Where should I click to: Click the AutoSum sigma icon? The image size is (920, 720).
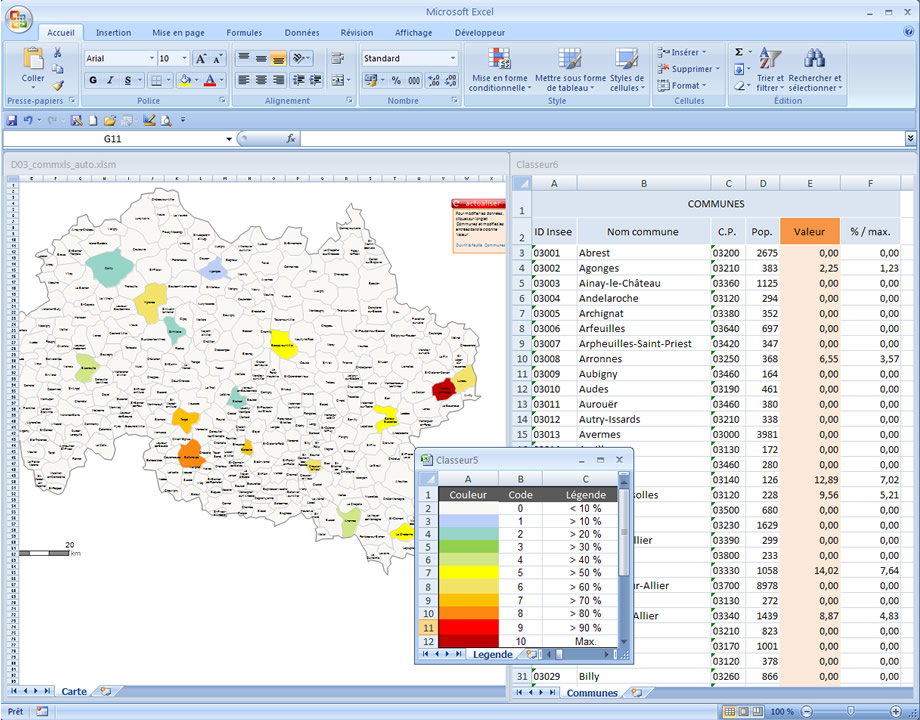click(739, 52)
